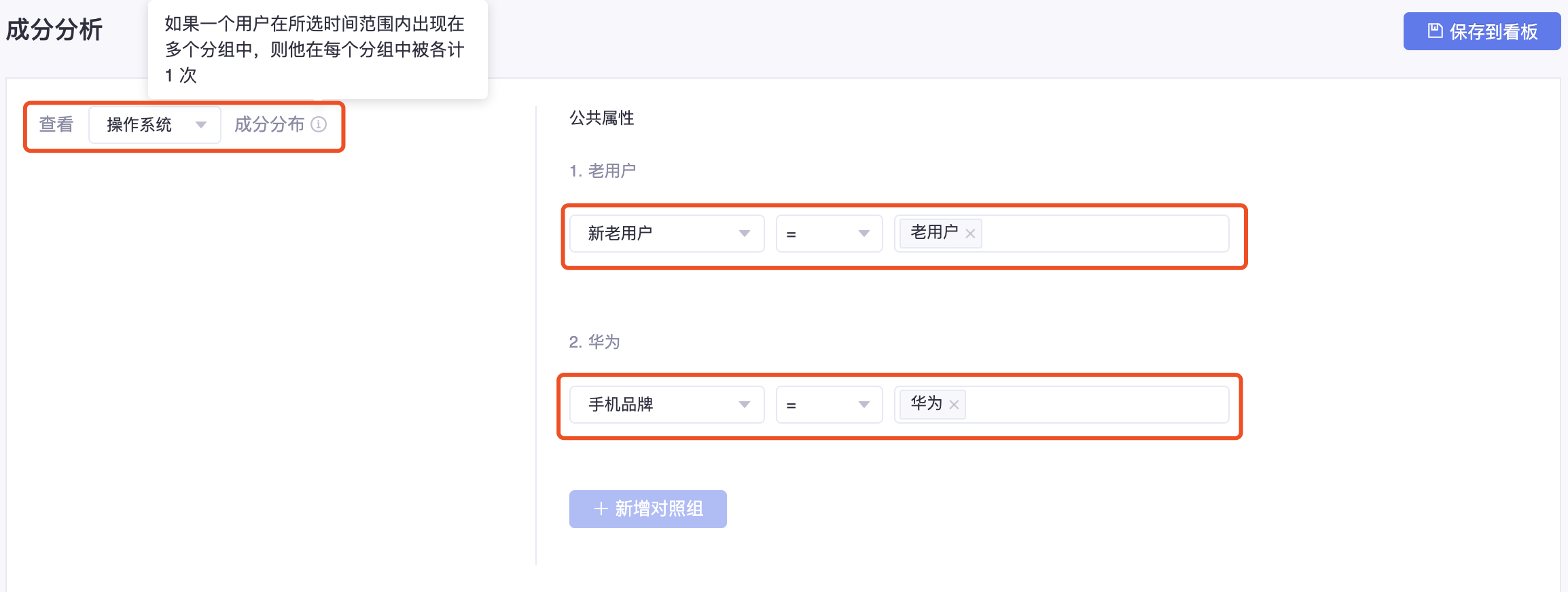Open the 操作系统 dropdown

tap(155, 124)
